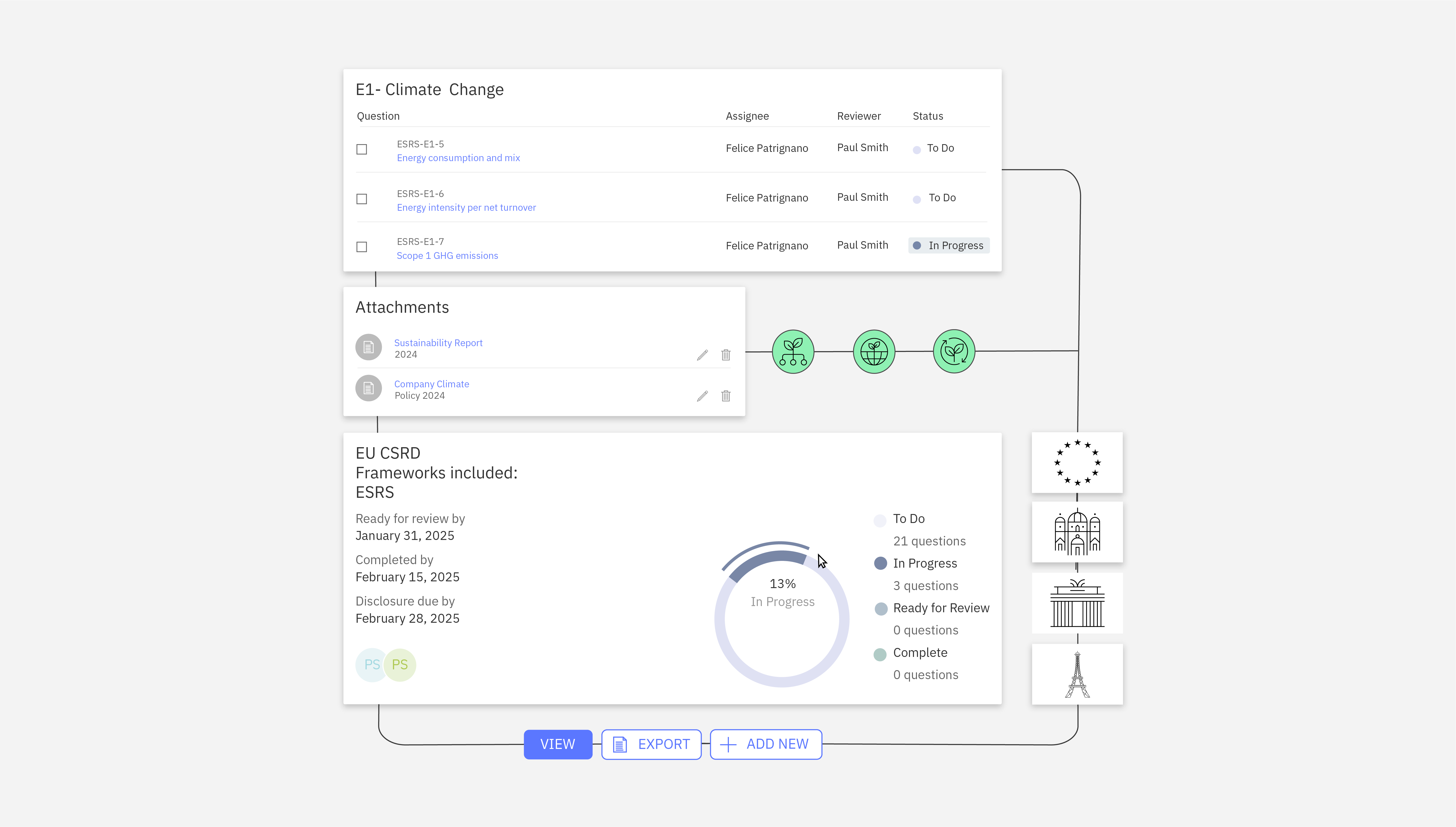Click the leaf/ecology icon
The width and height of the screenshot is (1456, 827).
pyautogui.click(x=954, y=351)
